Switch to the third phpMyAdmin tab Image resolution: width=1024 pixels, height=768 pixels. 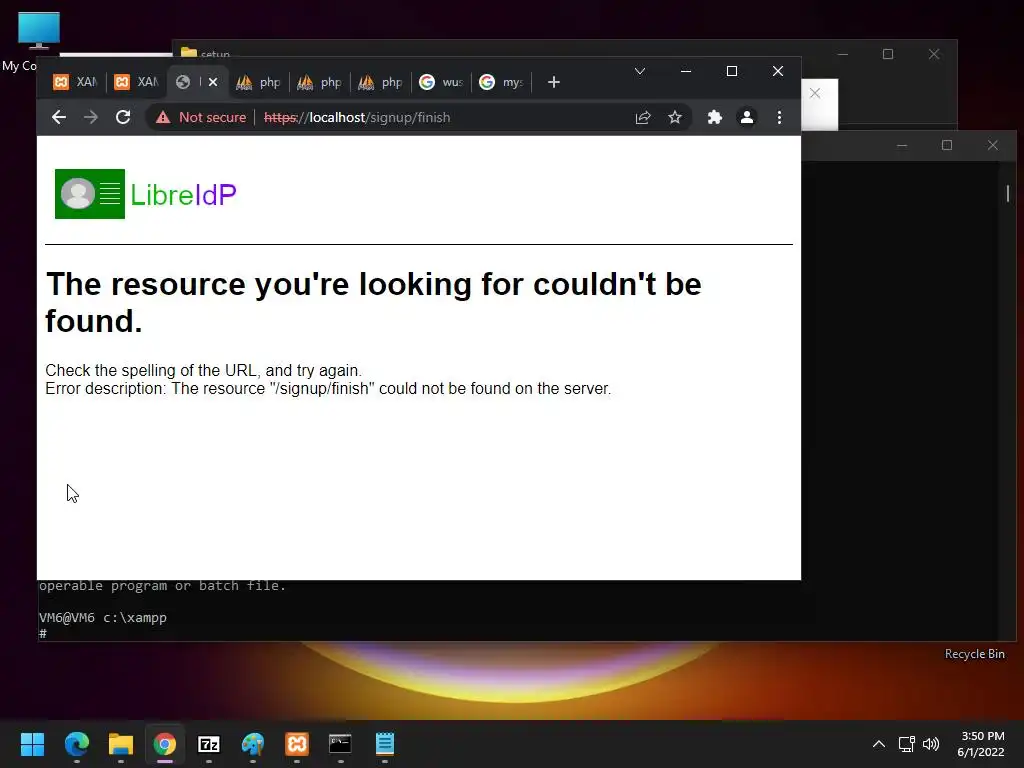tap(381, 82)
